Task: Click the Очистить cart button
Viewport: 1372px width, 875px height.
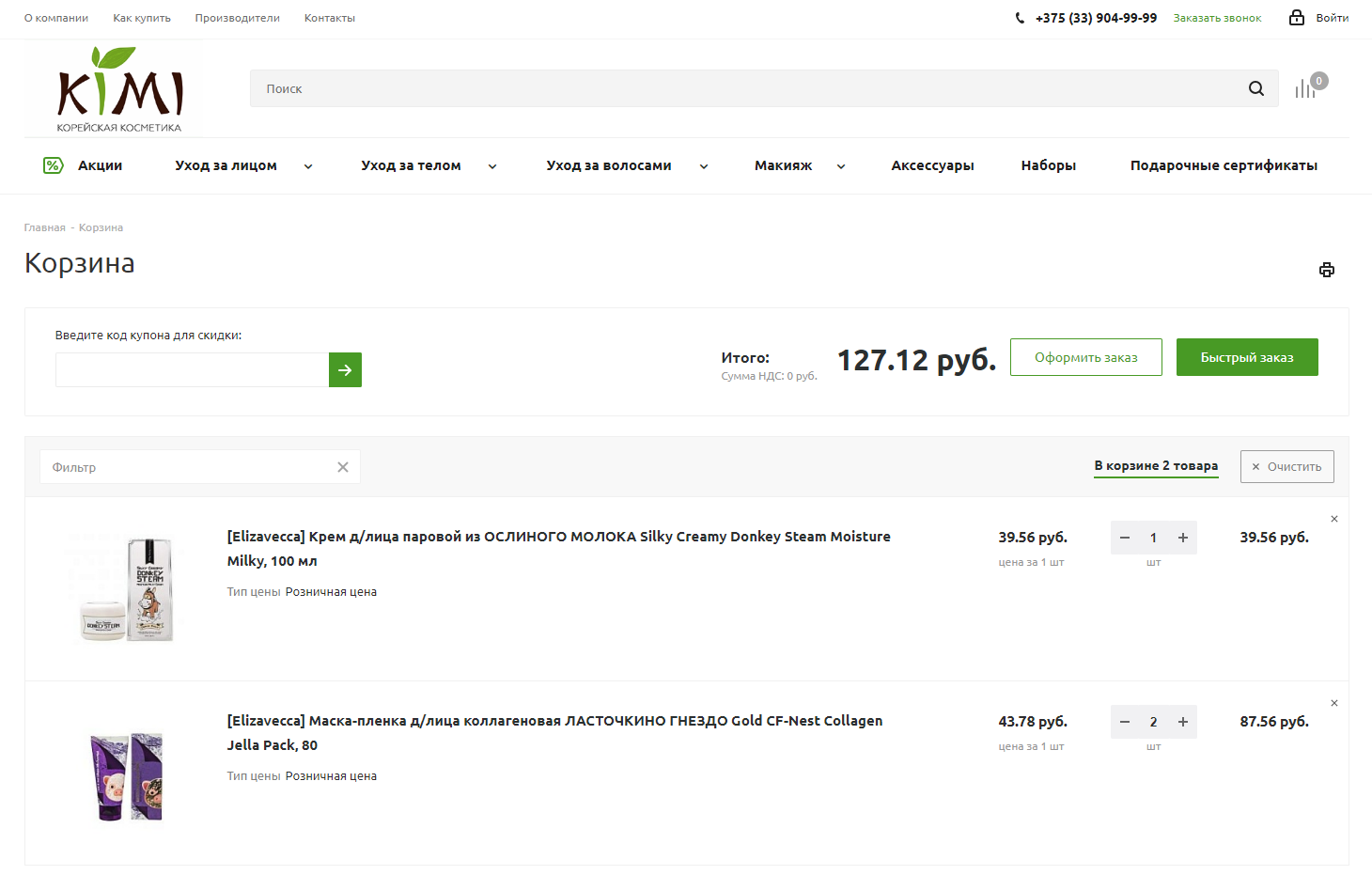Action: pos(1287,467)
